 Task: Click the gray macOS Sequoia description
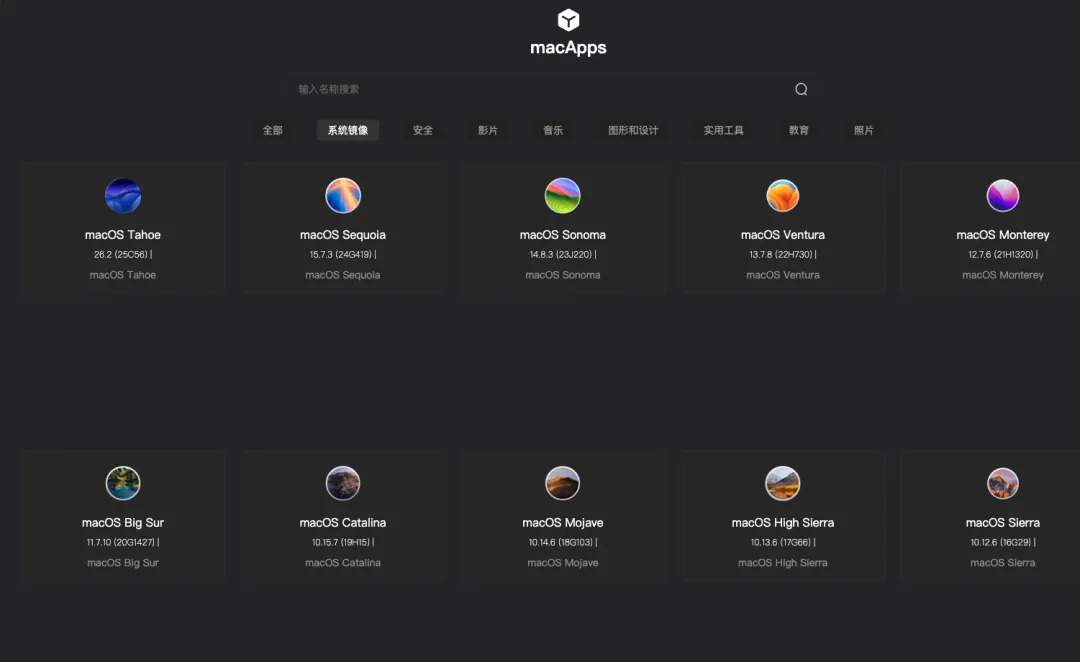(343, 275)
